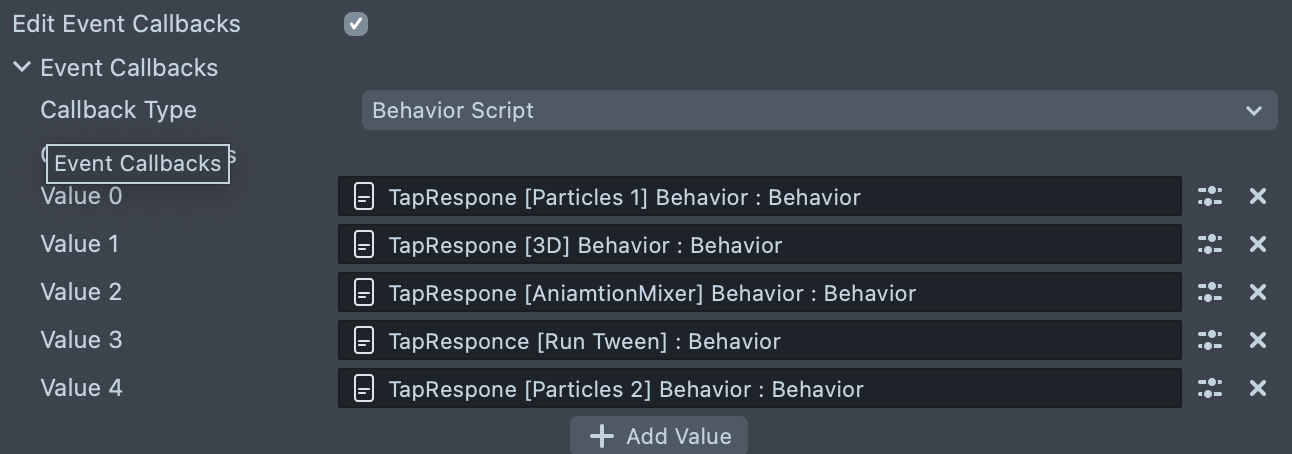This screenshot has width=1292, height=454.
Task: Select TapRespone [3D] Behavior field
Action: point(760,245)
